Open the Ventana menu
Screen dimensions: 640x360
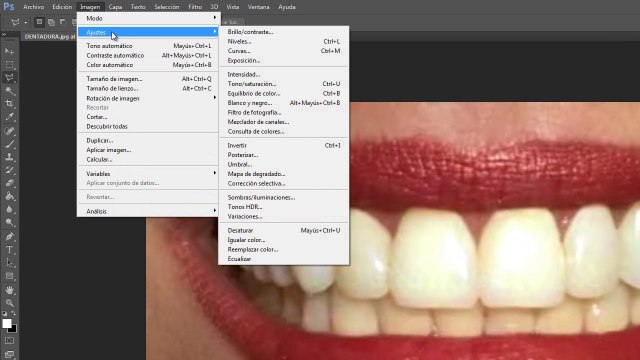(258, 7)
